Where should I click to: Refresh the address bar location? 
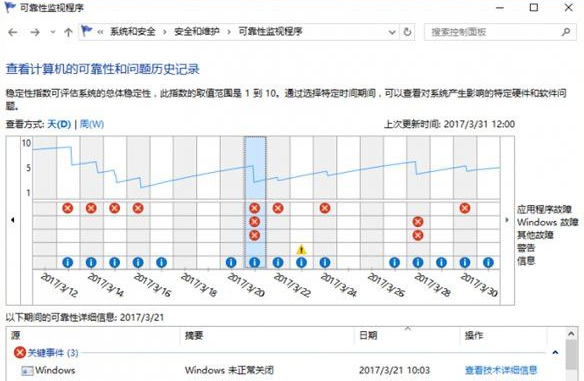(x=407, y=32)
